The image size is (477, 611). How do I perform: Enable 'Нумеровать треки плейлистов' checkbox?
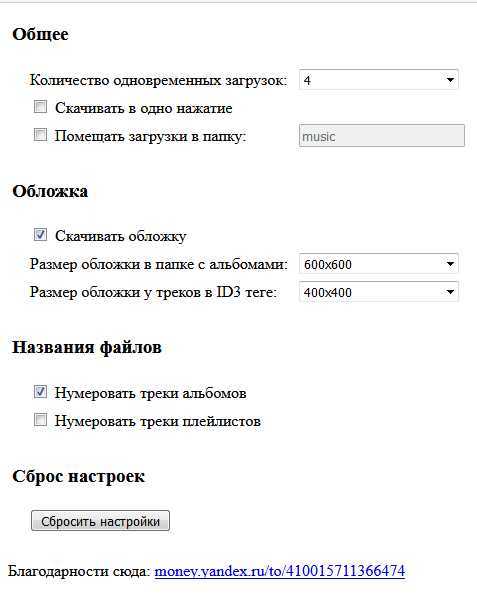[x=40, y=420]
